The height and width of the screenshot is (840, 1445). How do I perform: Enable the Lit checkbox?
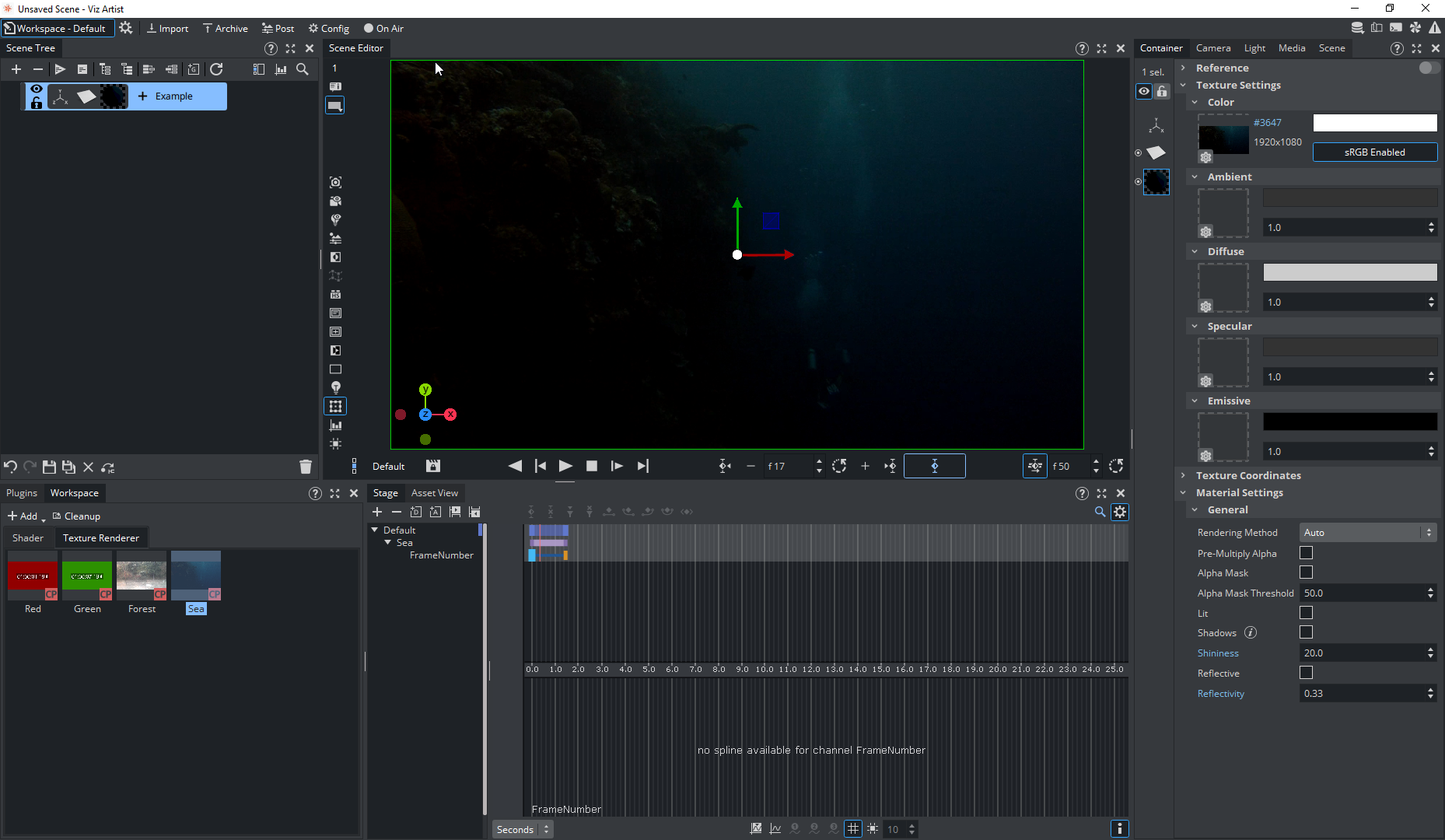1306,613
